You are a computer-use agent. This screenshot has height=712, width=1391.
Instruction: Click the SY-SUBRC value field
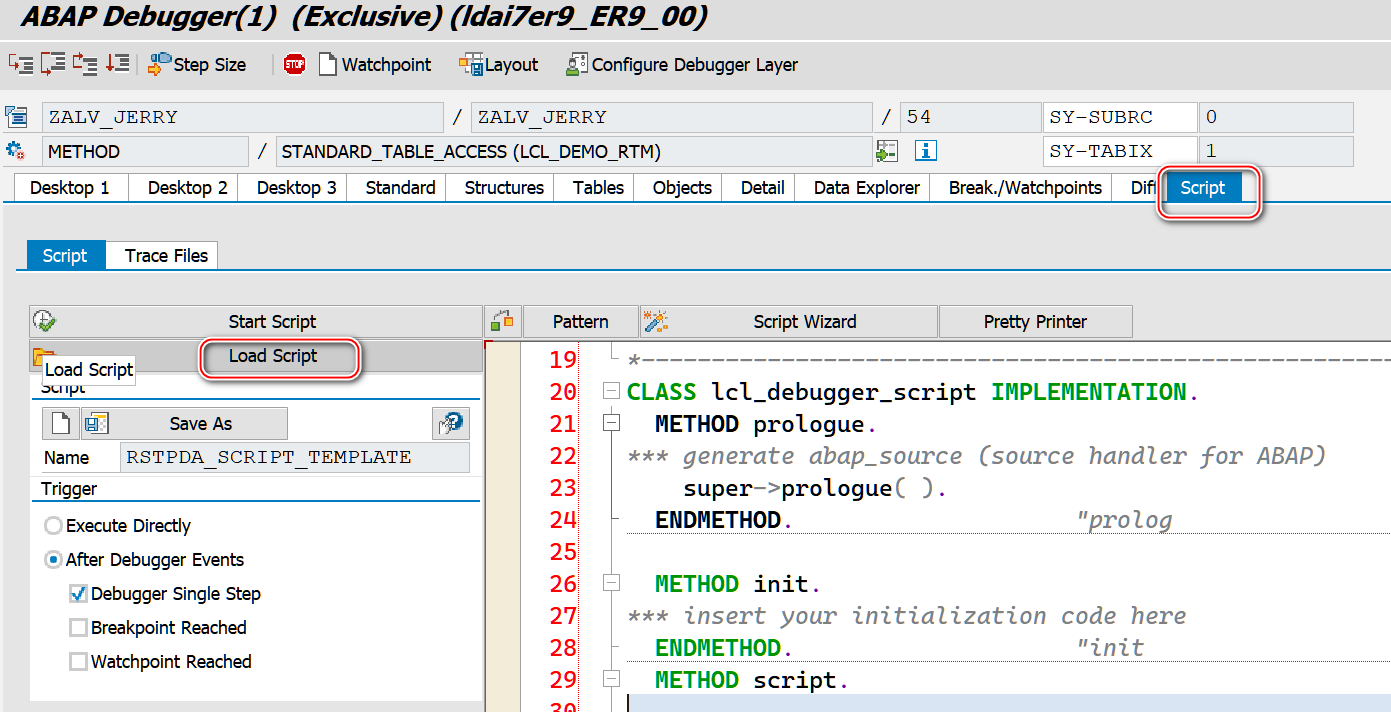(x=1276, y=117)
